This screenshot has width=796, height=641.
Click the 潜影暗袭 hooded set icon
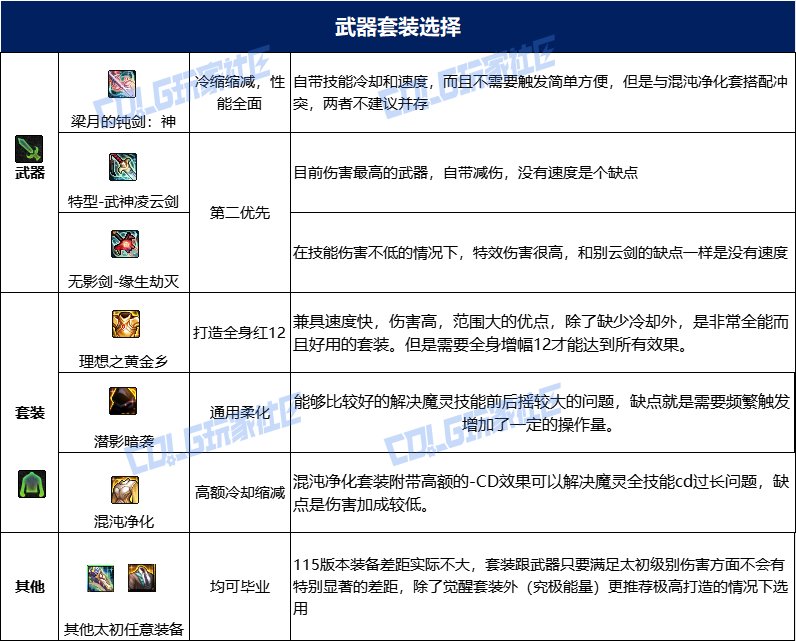tap(123, 401)
